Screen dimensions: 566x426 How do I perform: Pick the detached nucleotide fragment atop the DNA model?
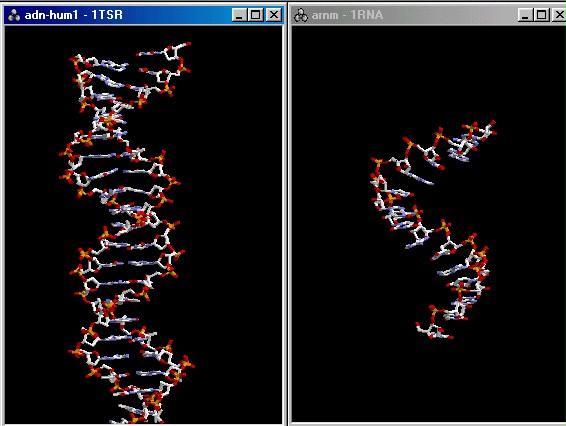click(x=164, y=61)
